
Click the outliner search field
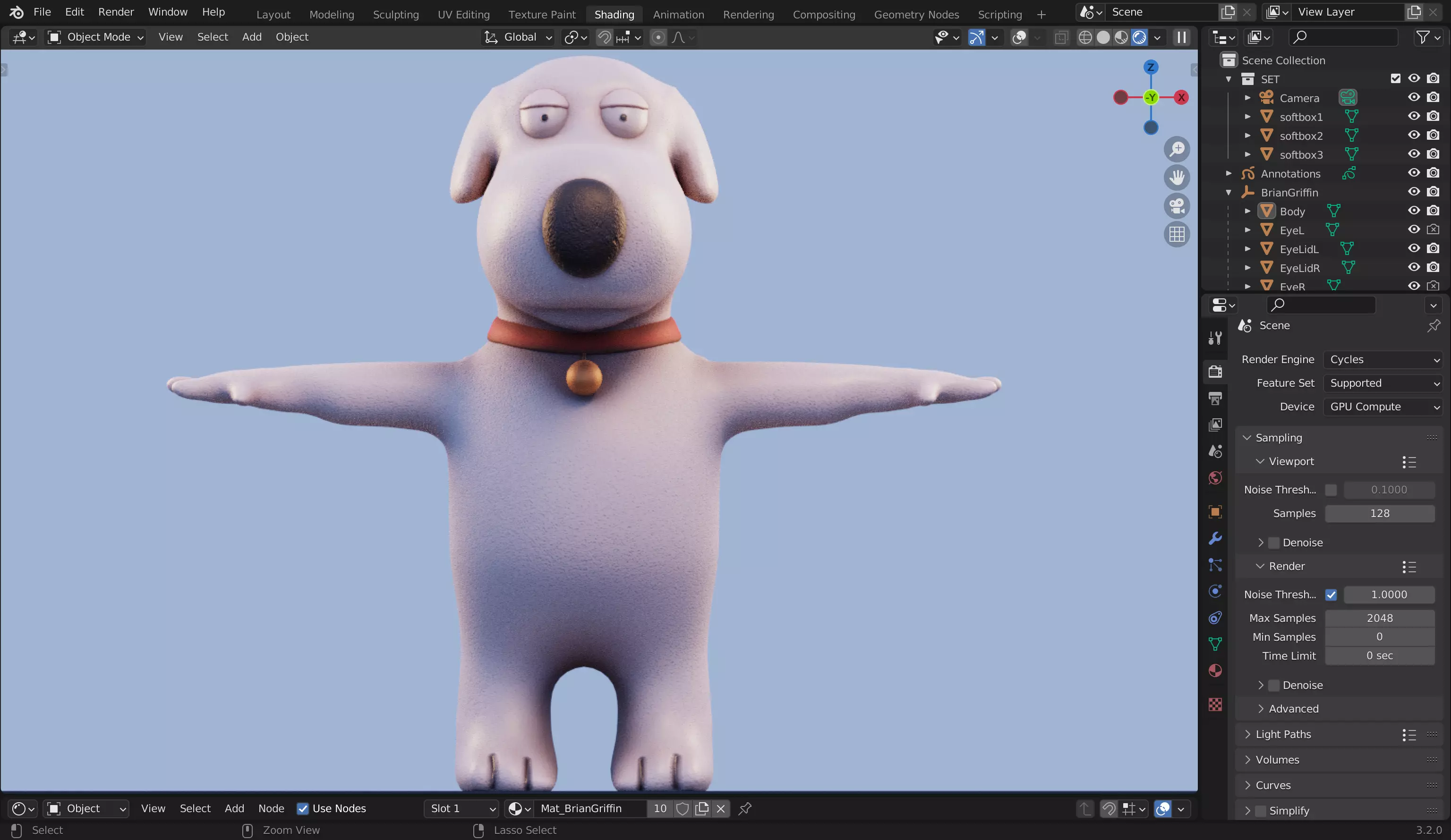coord(1343,37)
